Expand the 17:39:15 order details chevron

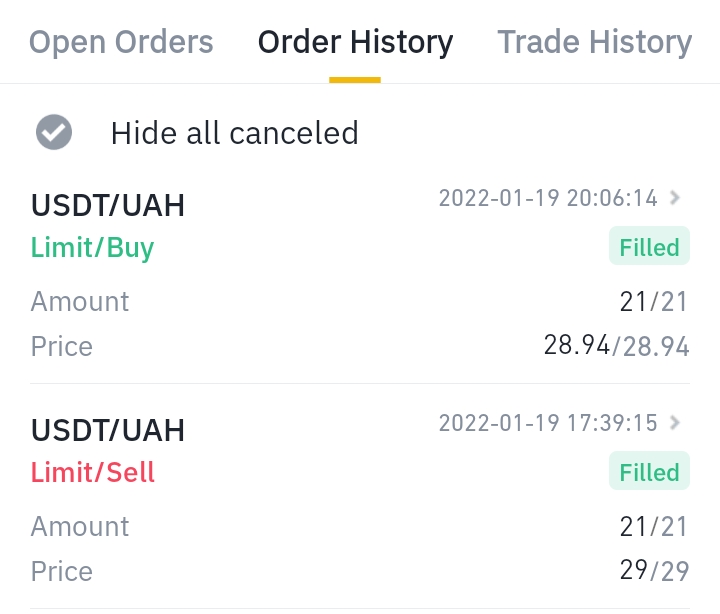coord(675,422)
